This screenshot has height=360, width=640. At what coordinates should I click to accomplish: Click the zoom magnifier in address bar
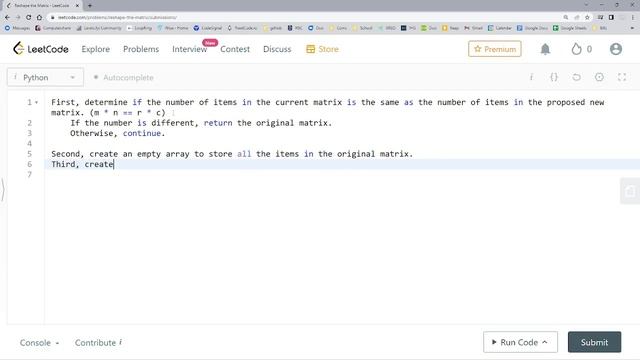[x=566, y=18]
